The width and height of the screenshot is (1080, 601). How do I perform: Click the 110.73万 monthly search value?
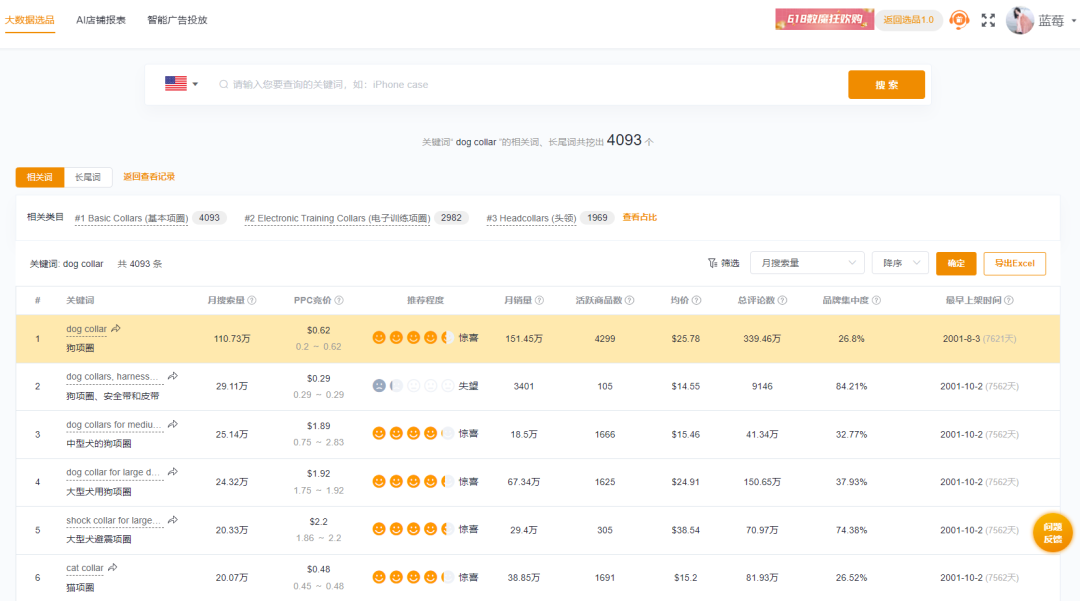coord(232,339)
